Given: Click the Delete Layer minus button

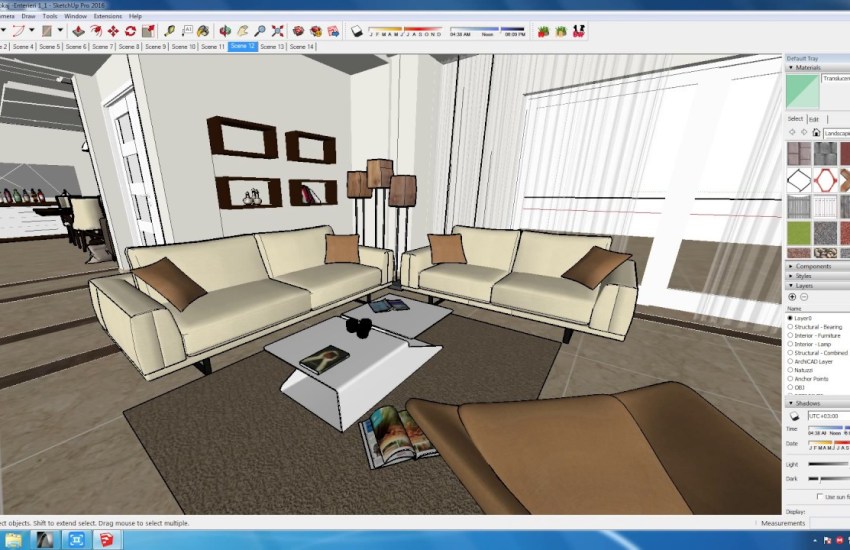Looking at the screenshot, I should coord(804,297).
